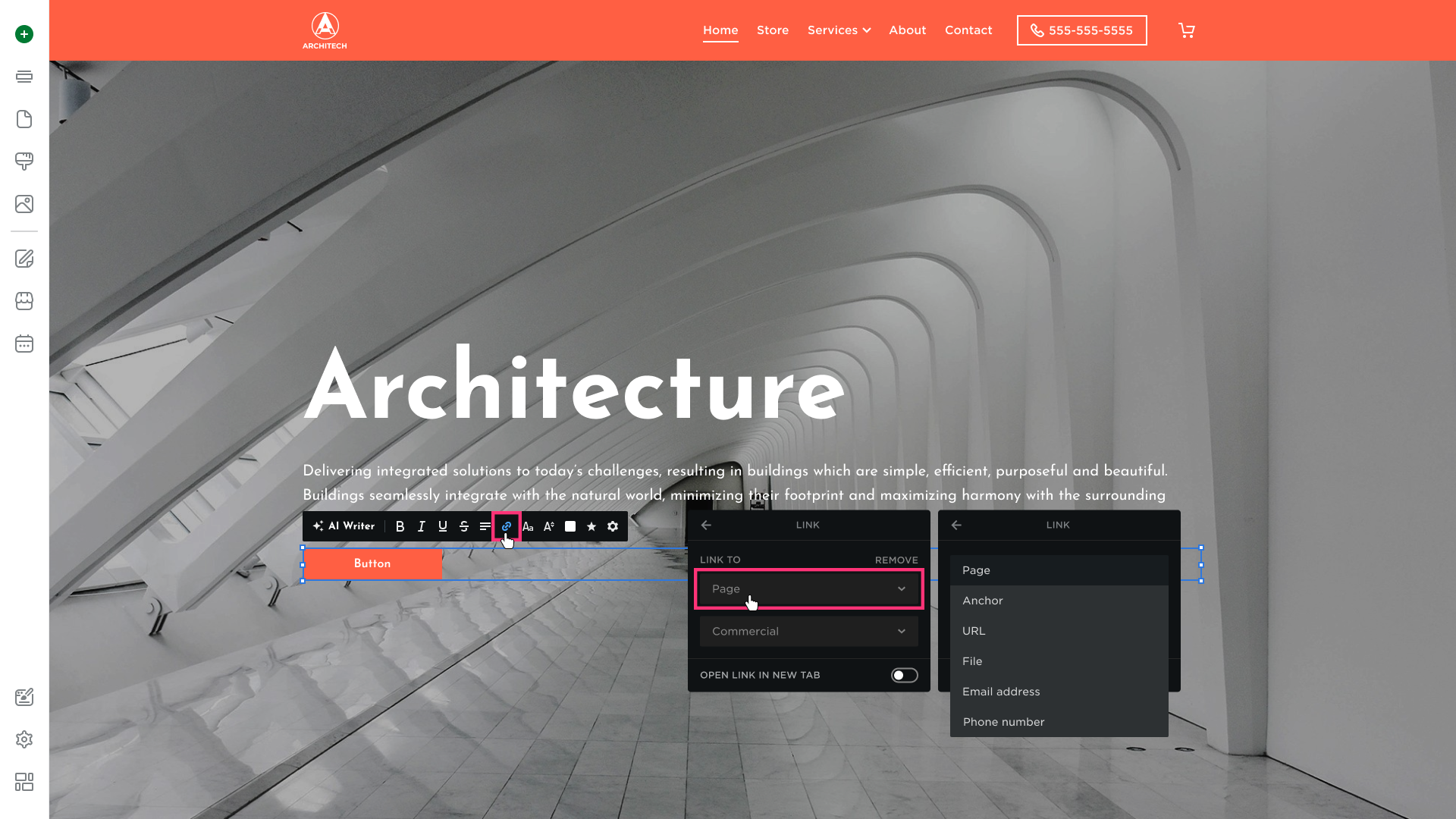Viewport: 1456px width, 819px height.
Task: Toggle bold formatting in toolbar
Action: click(400, 526)
